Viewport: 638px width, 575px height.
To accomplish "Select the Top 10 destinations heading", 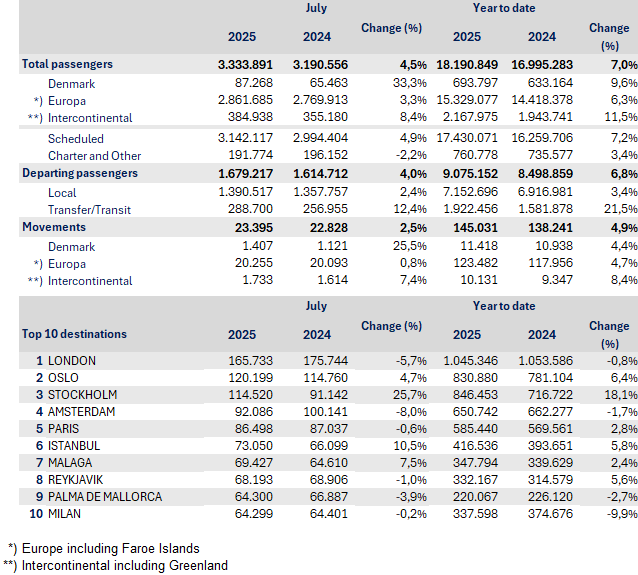I will pyautogui.click(x=75, y=334).
